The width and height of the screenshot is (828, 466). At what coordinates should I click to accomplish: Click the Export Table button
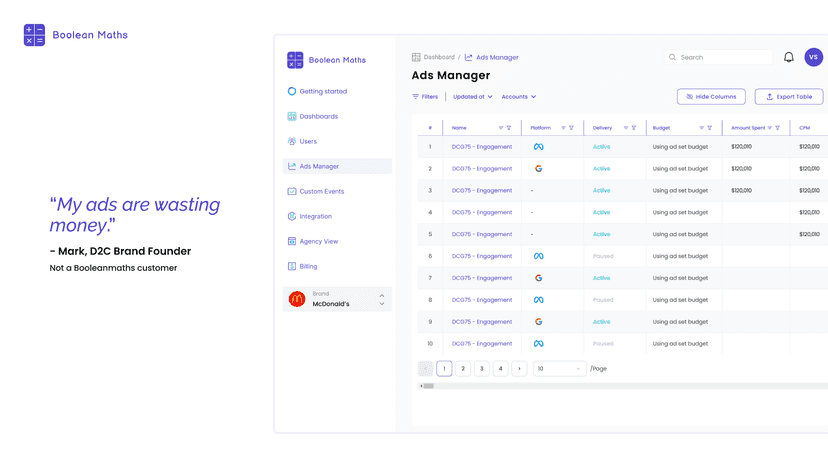[788, 97]
